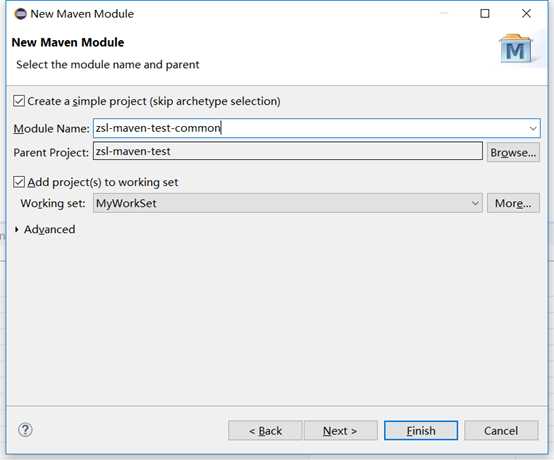
Task: Click the Maven module wizard icon
Action: click(515, 49)
